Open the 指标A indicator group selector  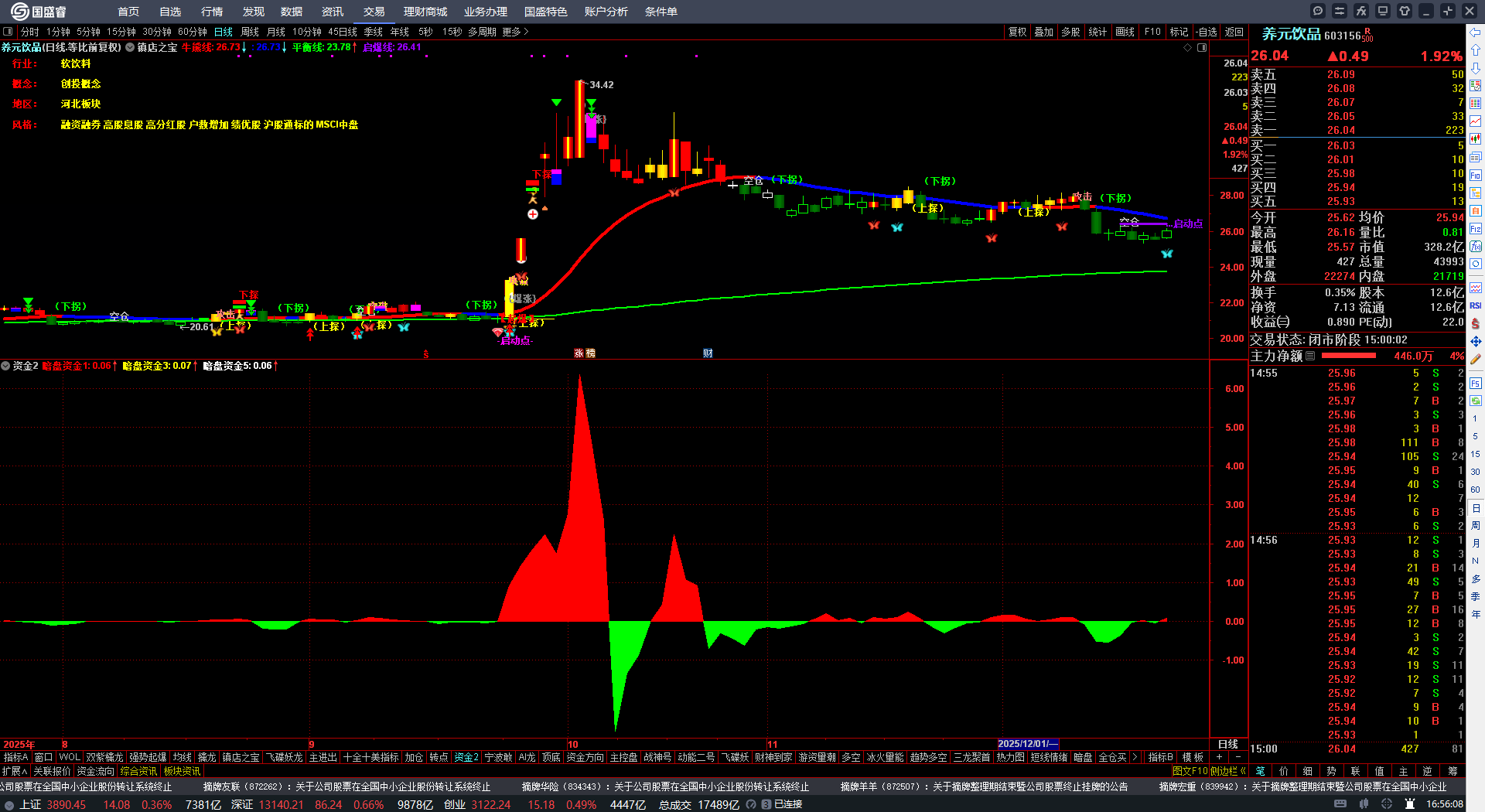(x=16, y=757)
